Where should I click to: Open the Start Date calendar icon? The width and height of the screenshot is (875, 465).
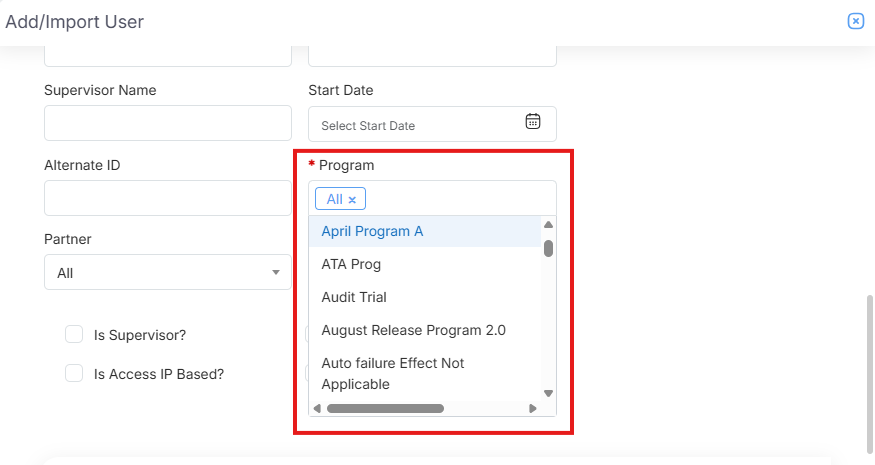point(533,122)
